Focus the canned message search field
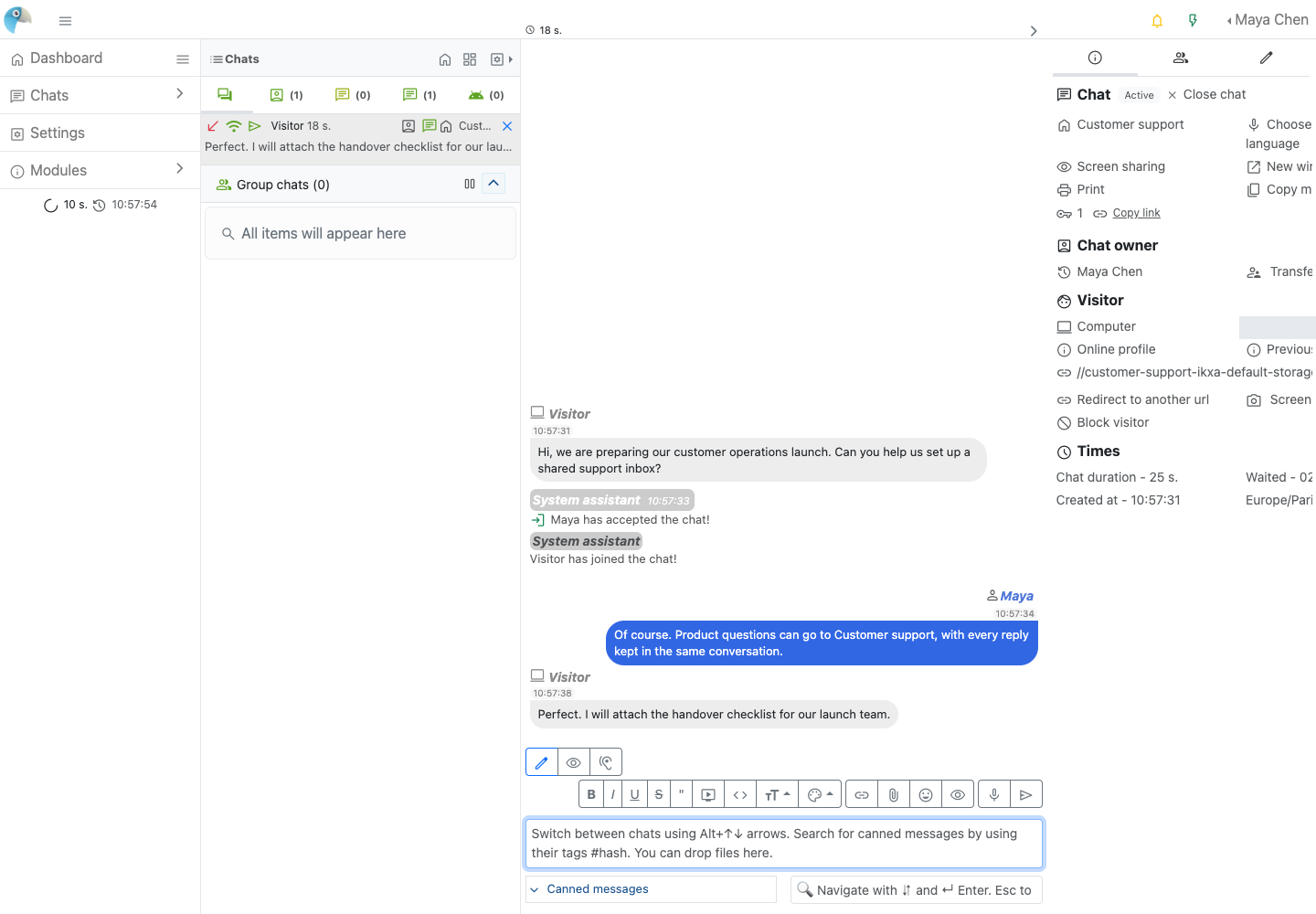This screenshot has width=1316, height=914. click(x=917, y=890)
